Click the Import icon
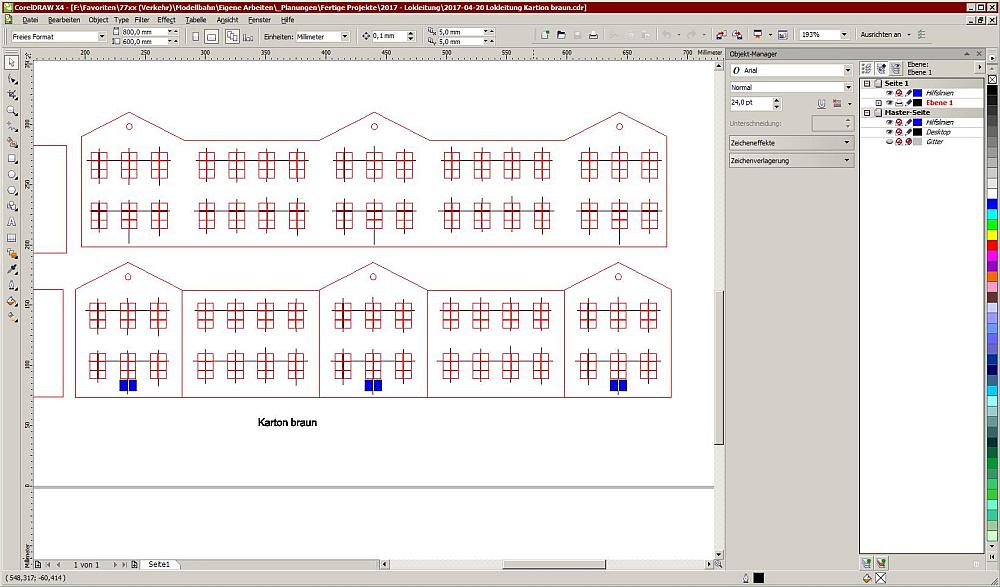 click(721, 36)
